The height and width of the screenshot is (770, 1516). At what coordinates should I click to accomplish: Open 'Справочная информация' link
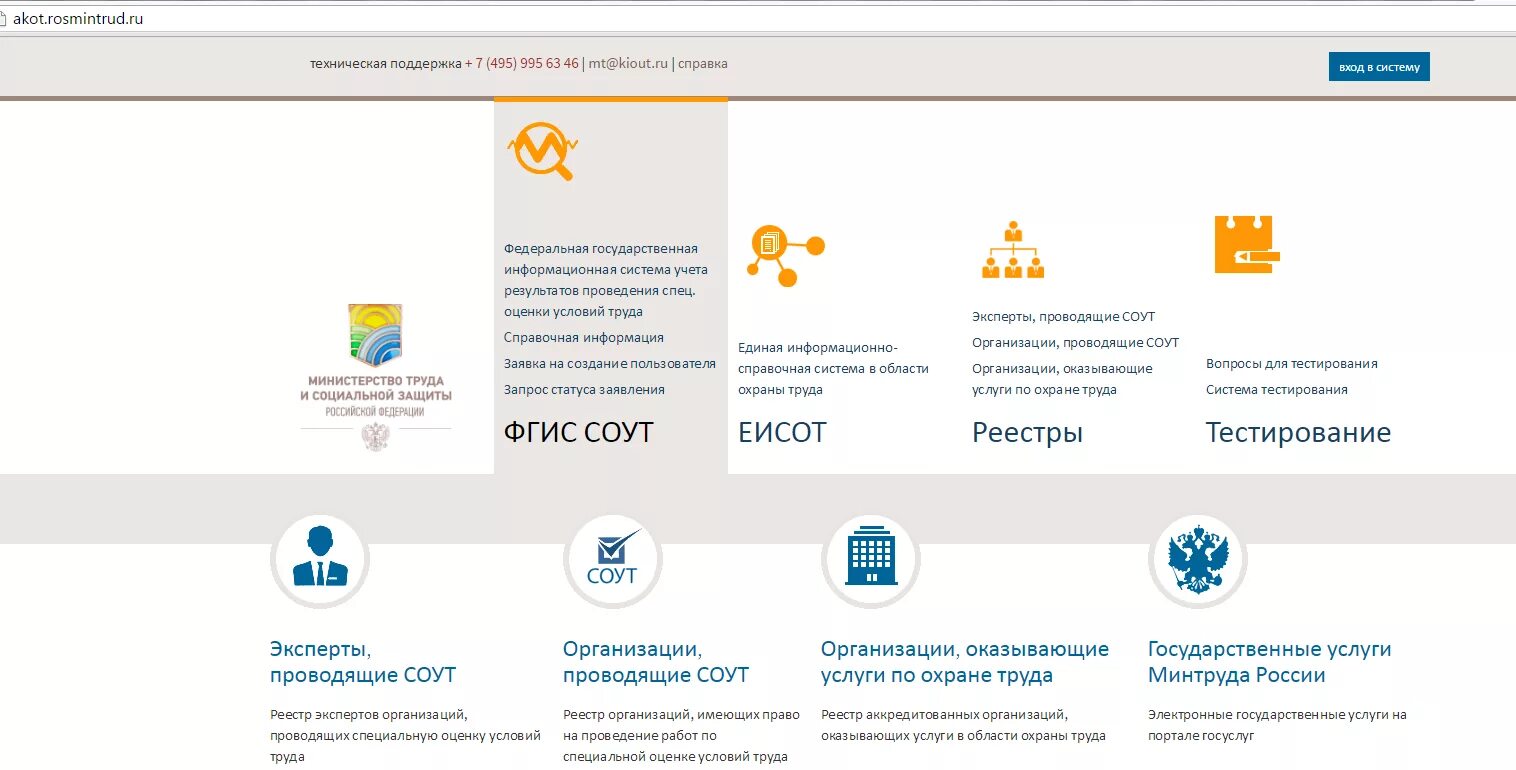point(584,338)
